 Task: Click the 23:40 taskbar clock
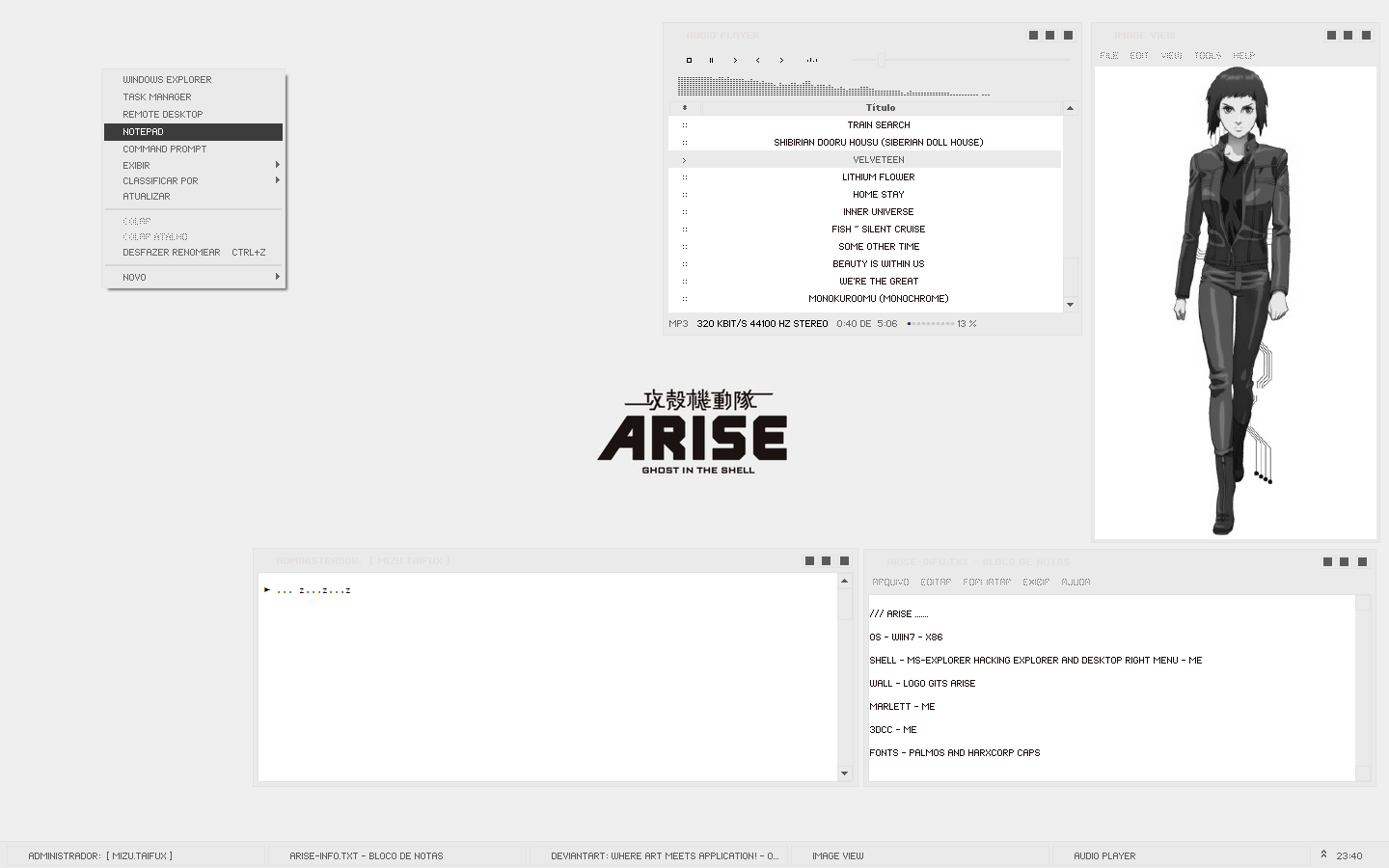[x=1349, y=856]
